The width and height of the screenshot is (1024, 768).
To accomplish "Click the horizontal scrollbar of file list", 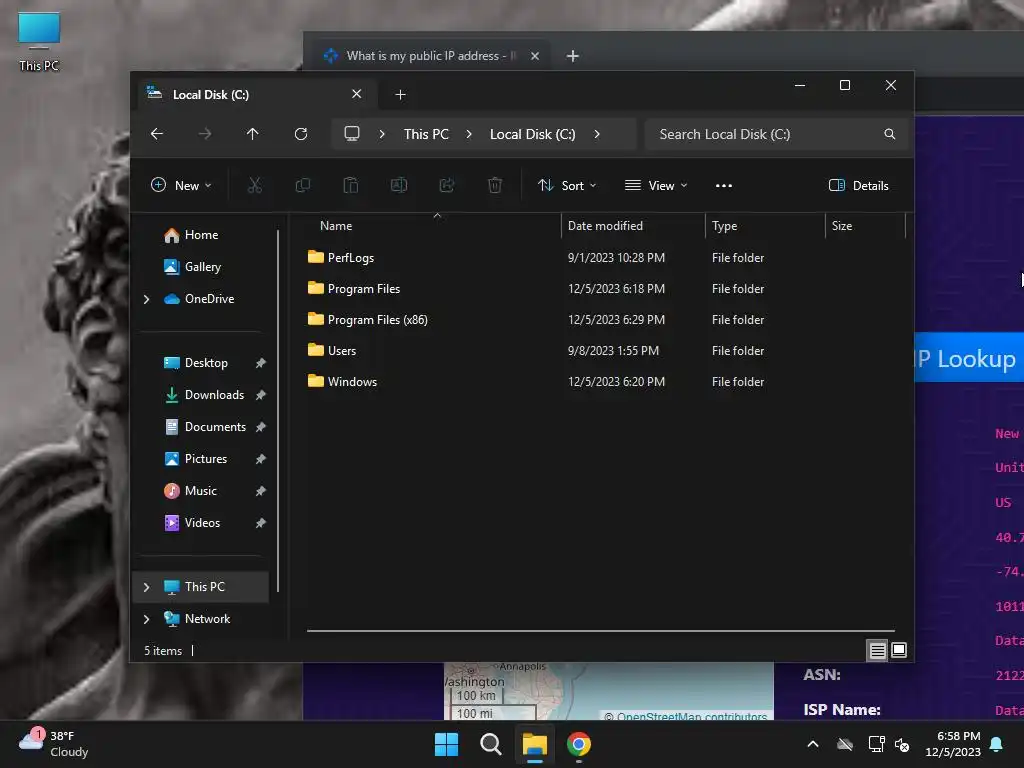I will [601, 631].
